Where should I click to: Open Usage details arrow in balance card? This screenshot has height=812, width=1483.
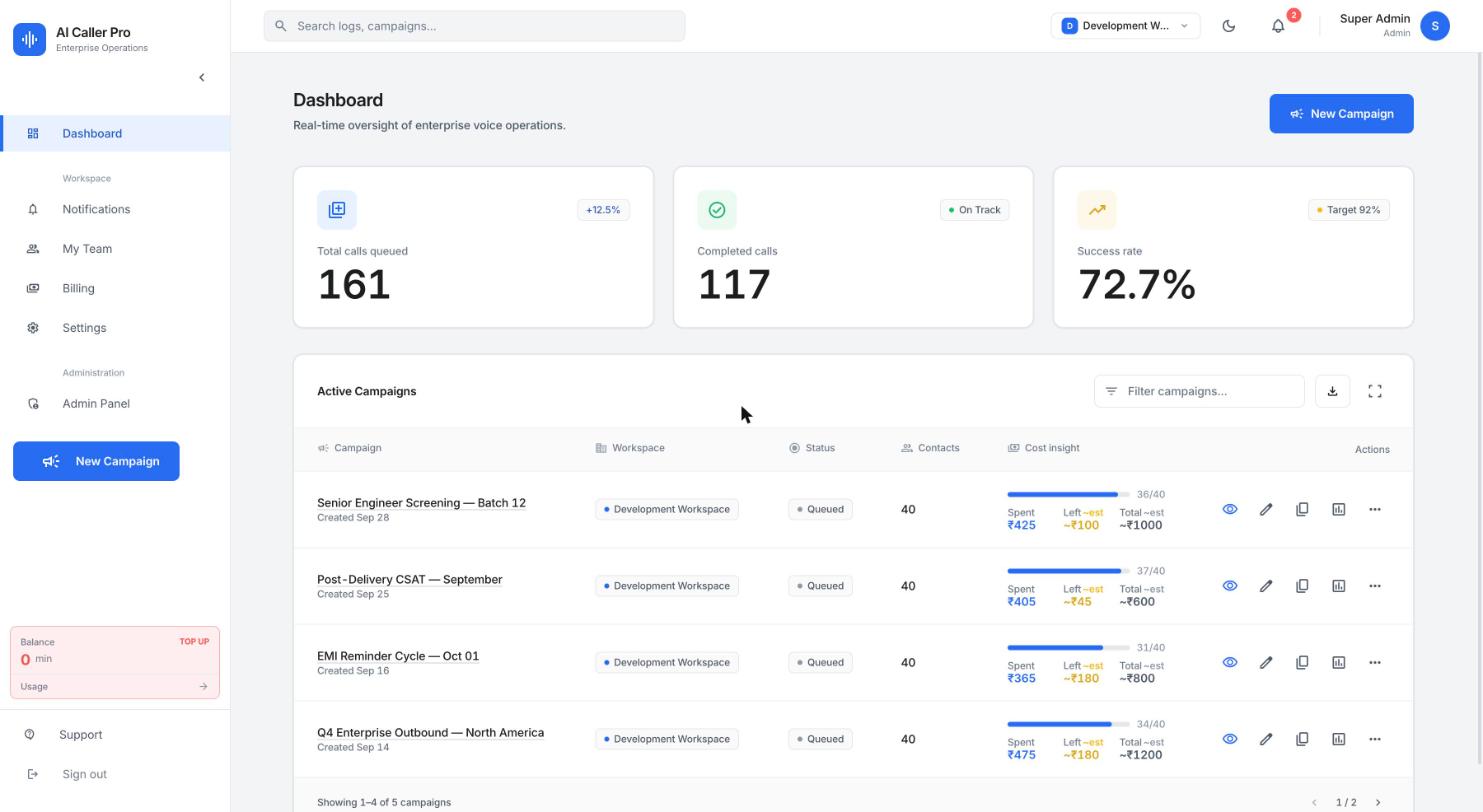click(203, 687)
